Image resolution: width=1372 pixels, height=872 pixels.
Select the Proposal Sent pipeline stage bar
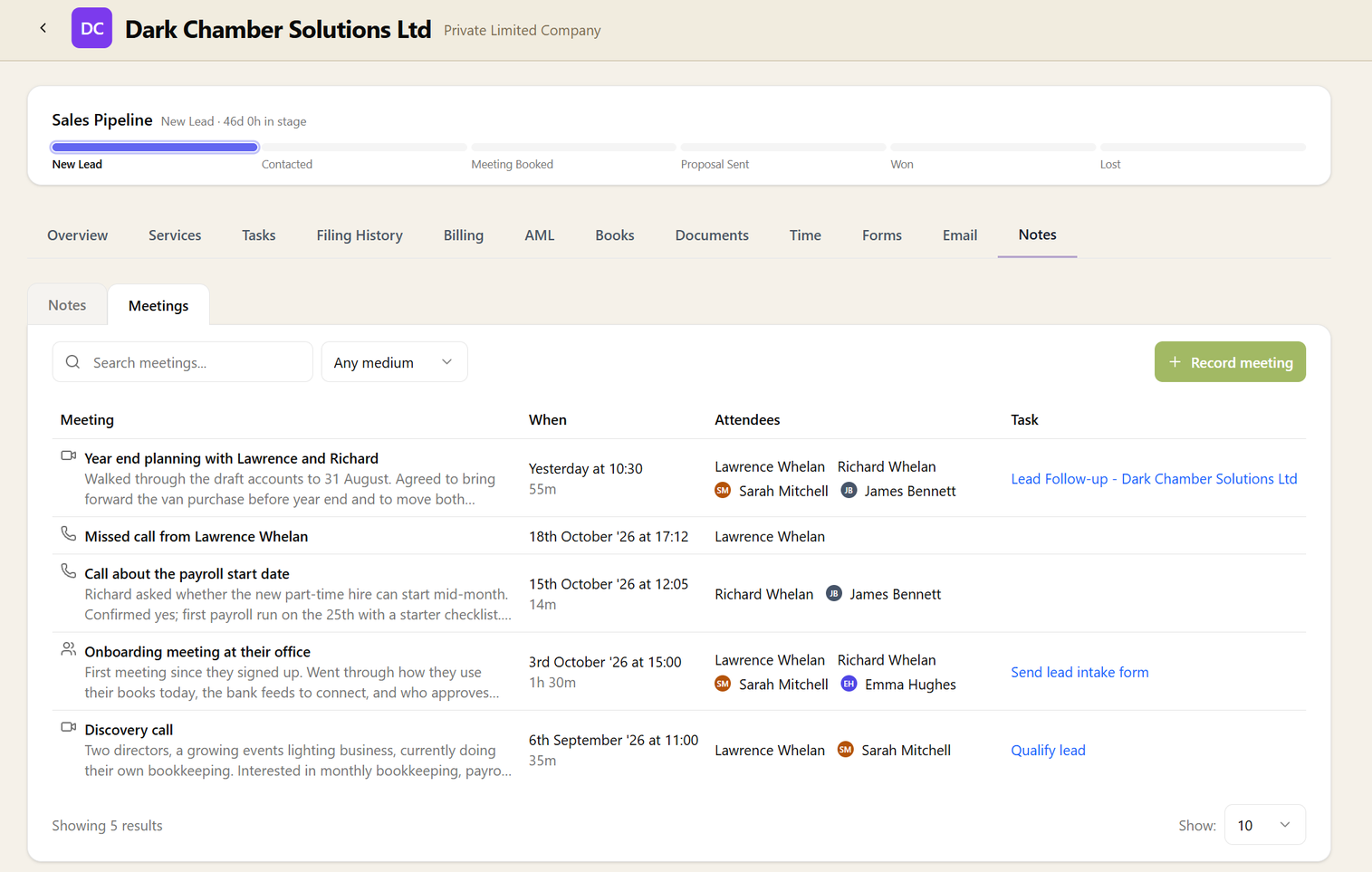click(783, 147)
